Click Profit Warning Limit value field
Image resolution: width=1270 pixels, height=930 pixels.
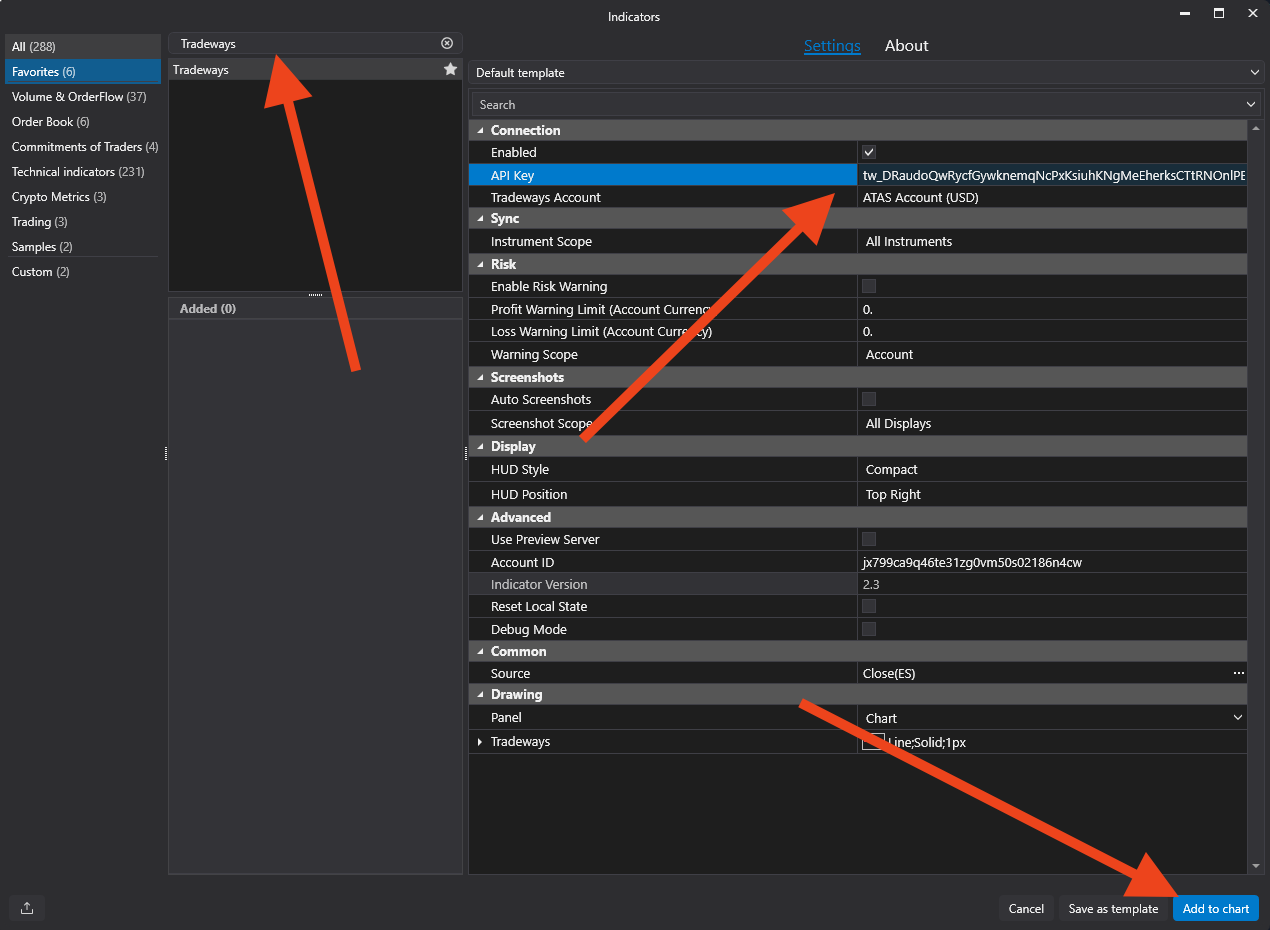tap(1053, 309)
